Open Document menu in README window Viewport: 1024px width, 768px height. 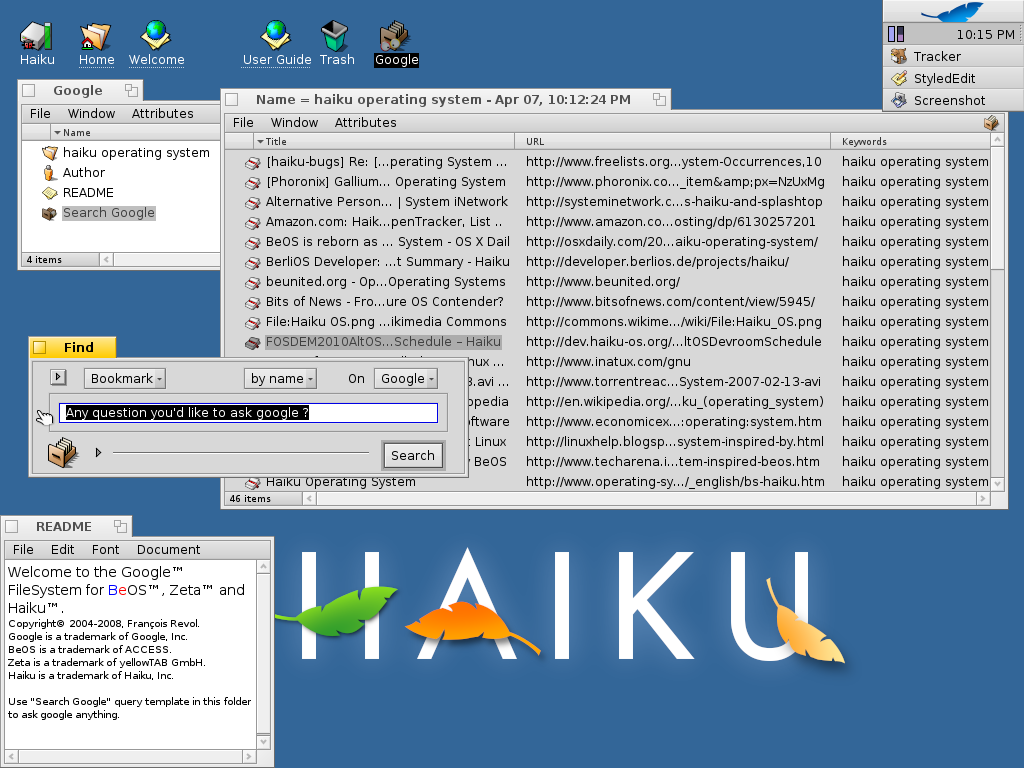(x=168, y=550)
